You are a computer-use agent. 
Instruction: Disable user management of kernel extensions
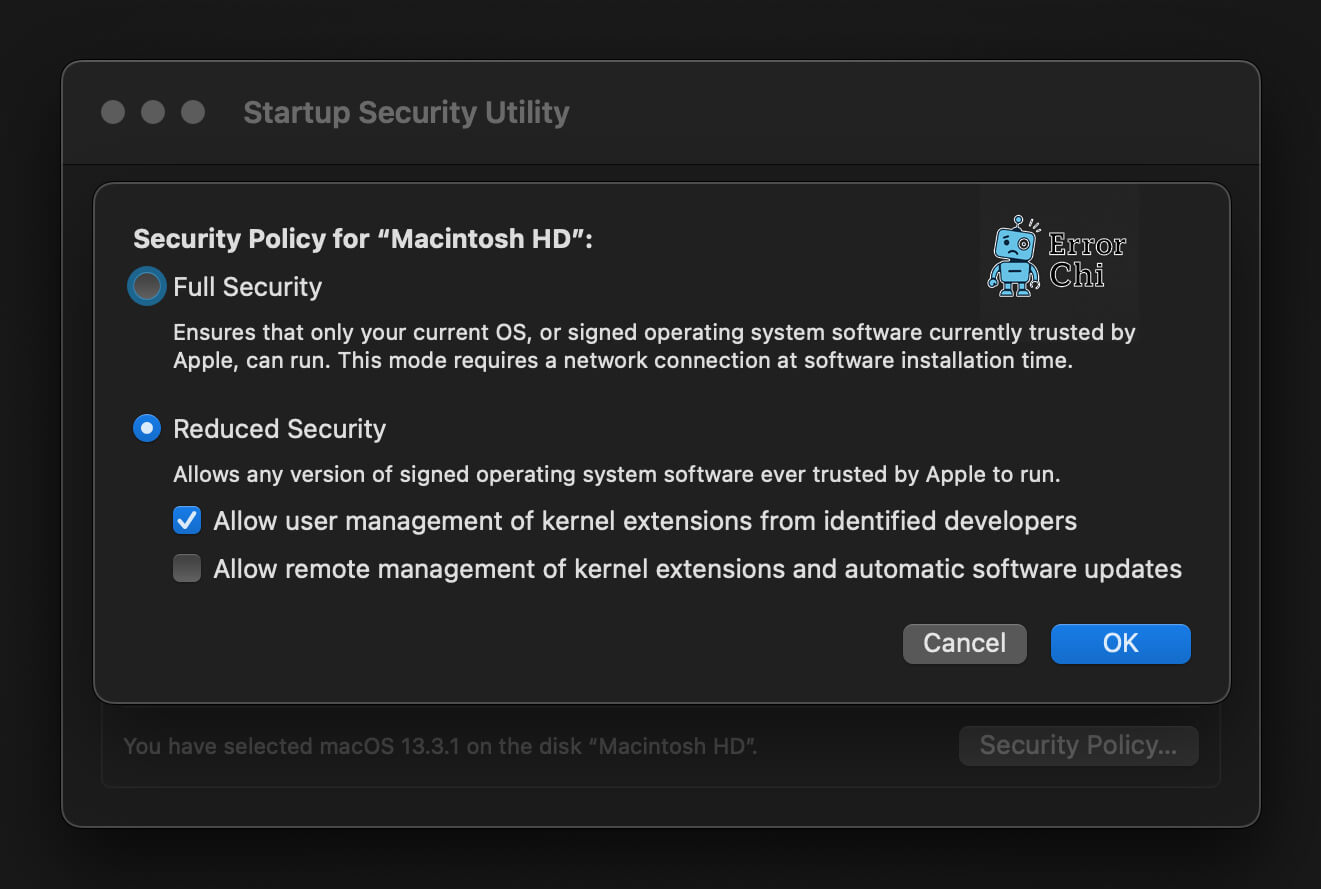pos(187,520)
